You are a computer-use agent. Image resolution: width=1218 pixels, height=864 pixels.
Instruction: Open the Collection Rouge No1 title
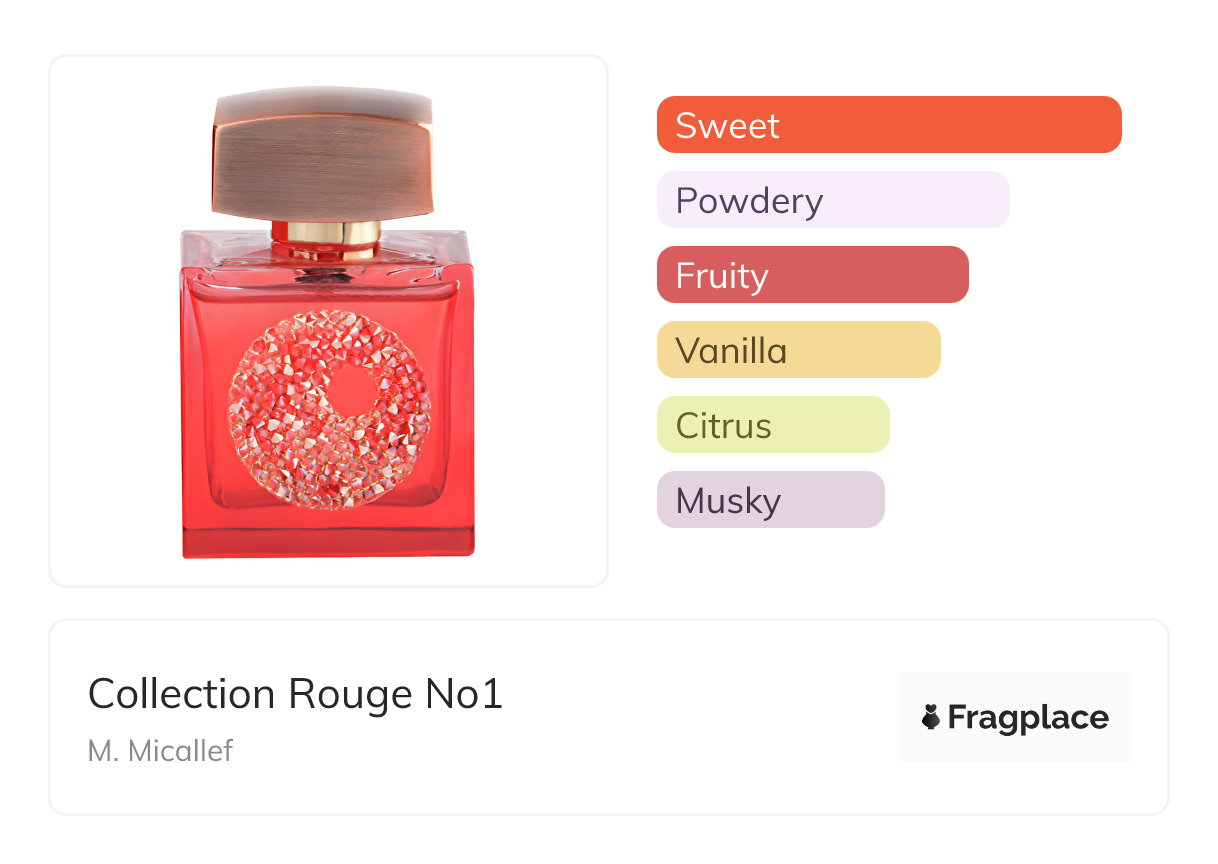coord(295,694)
